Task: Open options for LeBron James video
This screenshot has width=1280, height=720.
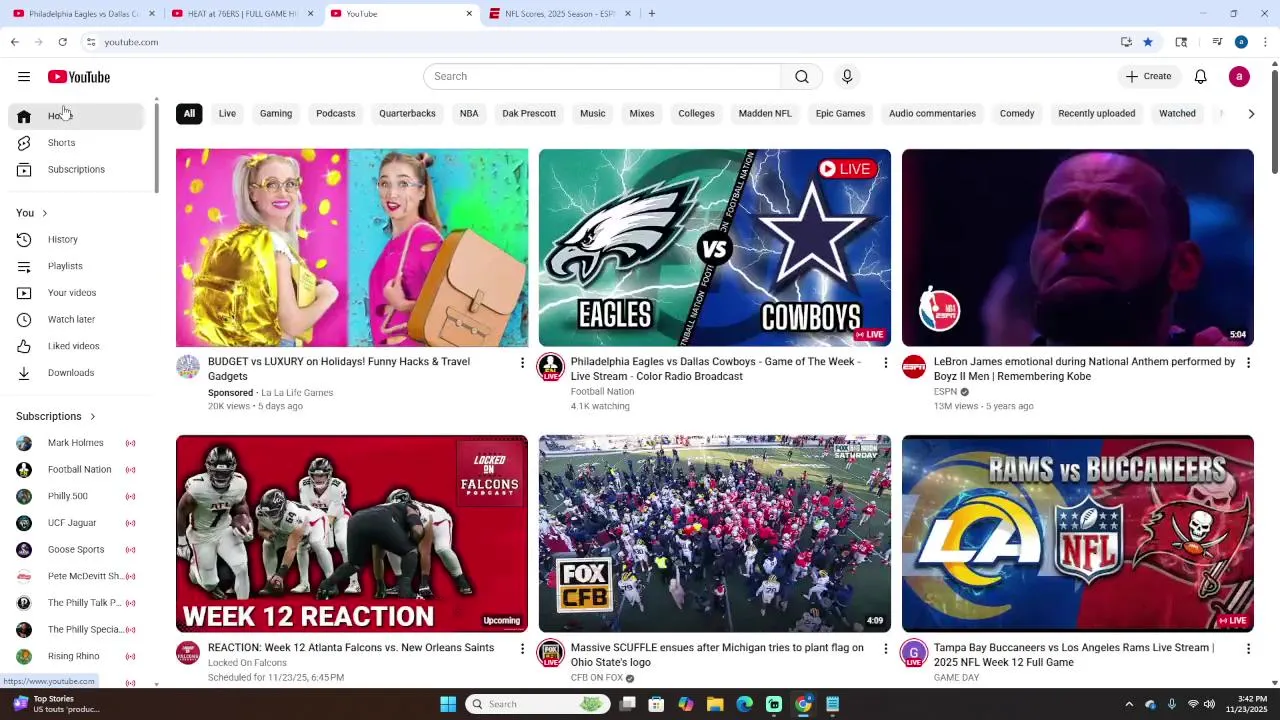Action: pos(1248,363)
